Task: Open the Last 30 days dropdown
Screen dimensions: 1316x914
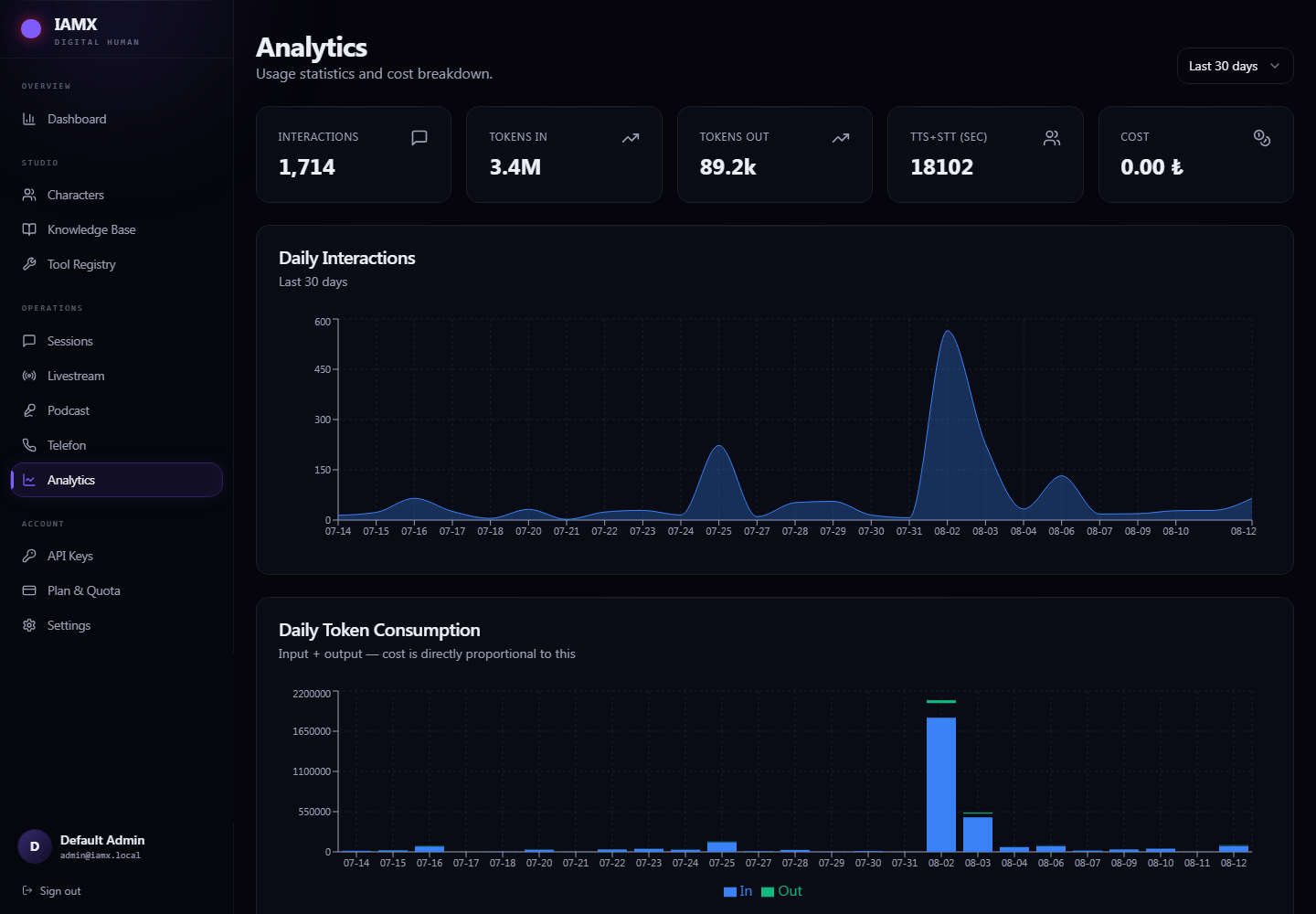Action: [x=1235, y=66]
